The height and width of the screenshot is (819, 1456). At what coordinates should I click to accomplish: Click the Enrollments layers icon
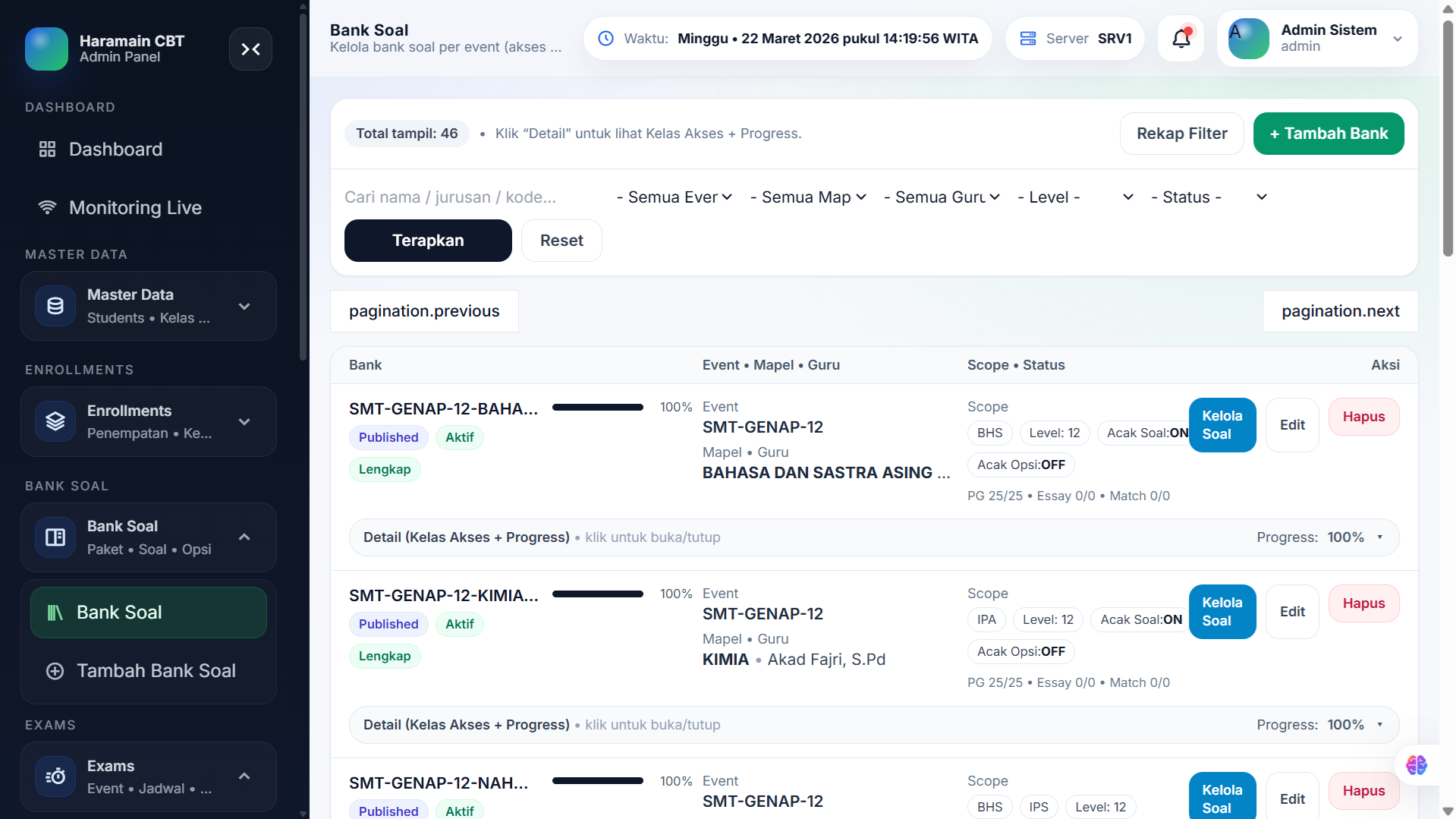55,421
